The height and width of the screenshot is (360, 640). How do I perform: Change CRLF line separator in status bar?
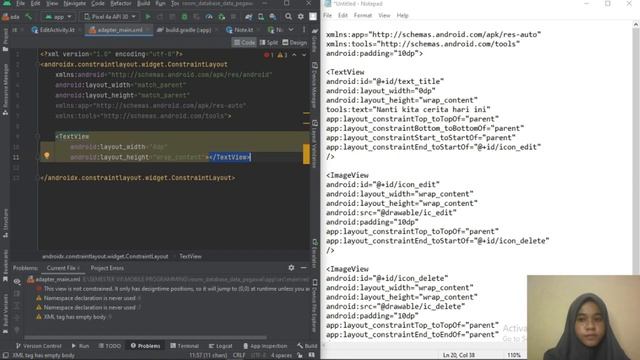pos(239,356)
